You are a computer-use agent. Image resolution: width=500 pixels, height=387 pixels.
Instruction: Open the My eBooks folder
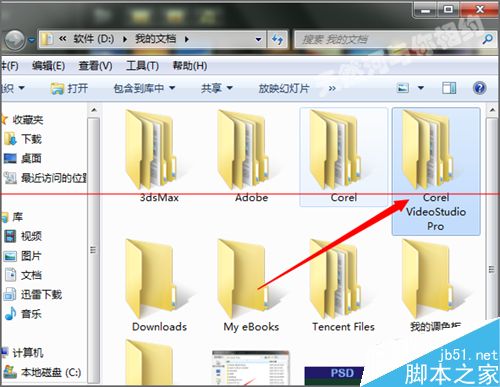[251, 286]
